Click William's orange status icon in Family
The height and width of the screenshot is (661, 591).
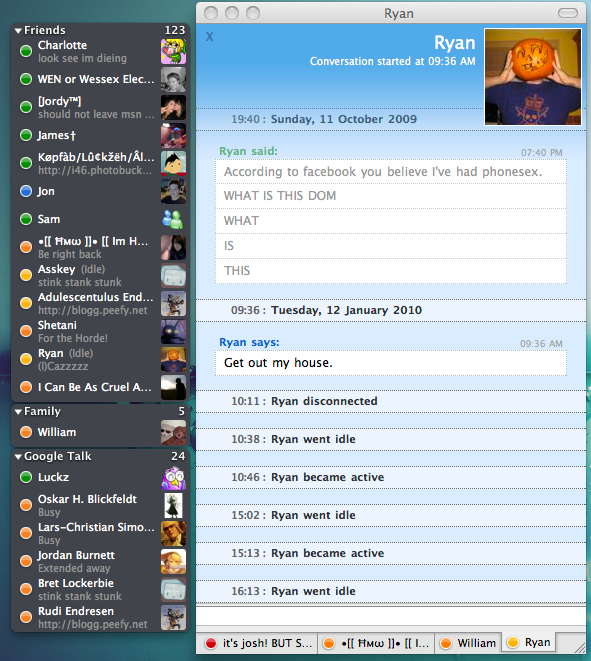pyautogui.click(x=26, y=432)
